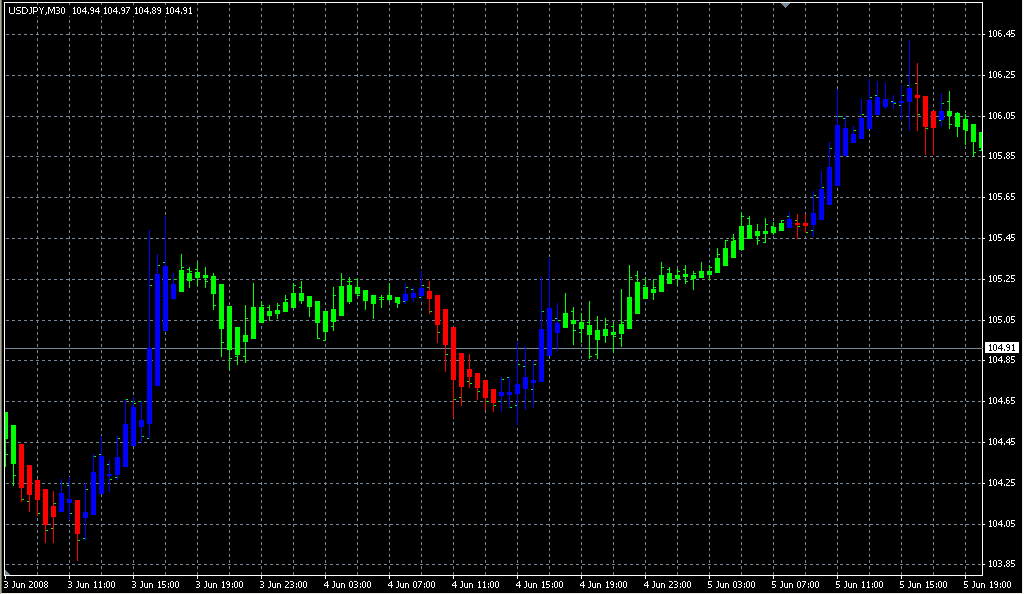Click the chart shift triangle marker at top
Screen dimensions: 1024x594
[786, 5]
